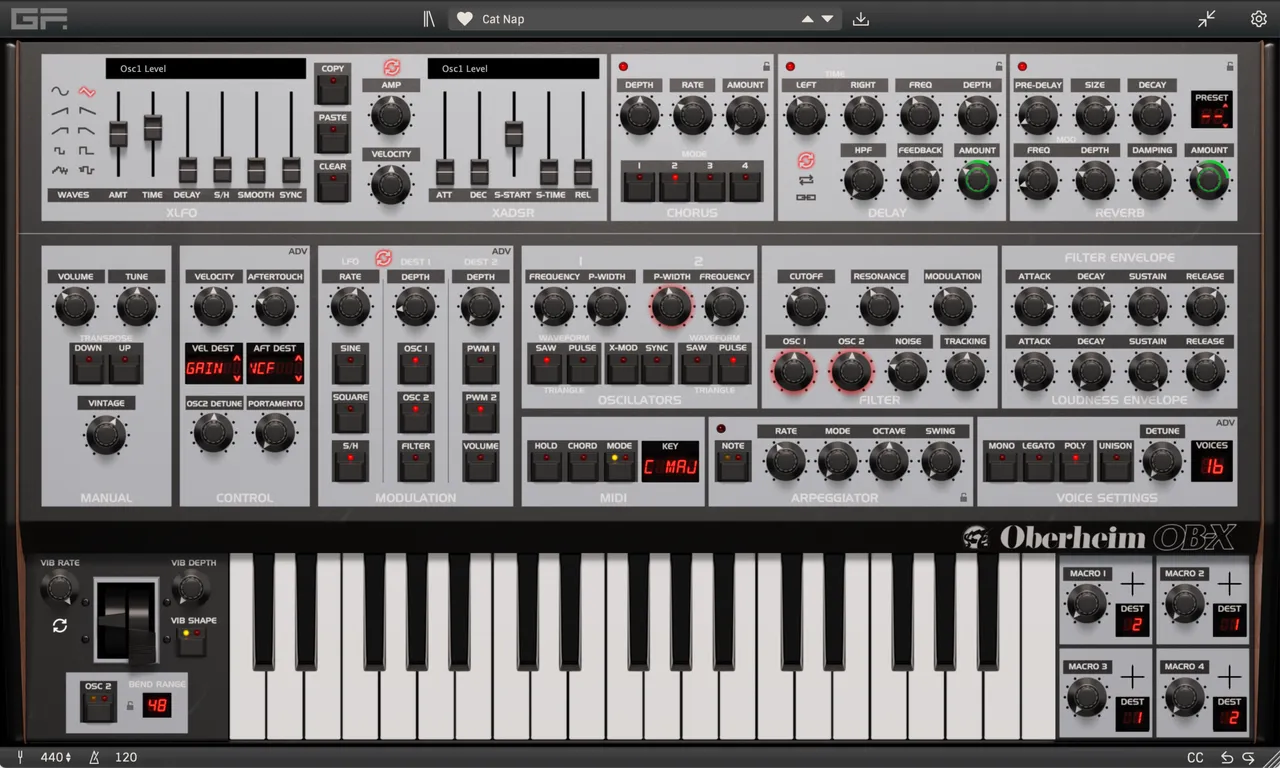
Task: Open the ADV tab on Control panel
Action: pos(298,251)
